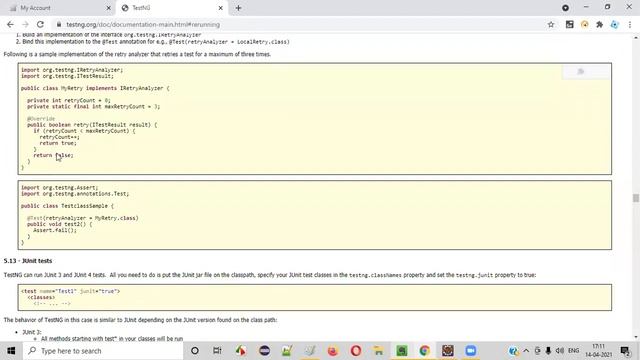
Task: Click the vertical scrollbar thumb
Action: click(x=636, y=198)
